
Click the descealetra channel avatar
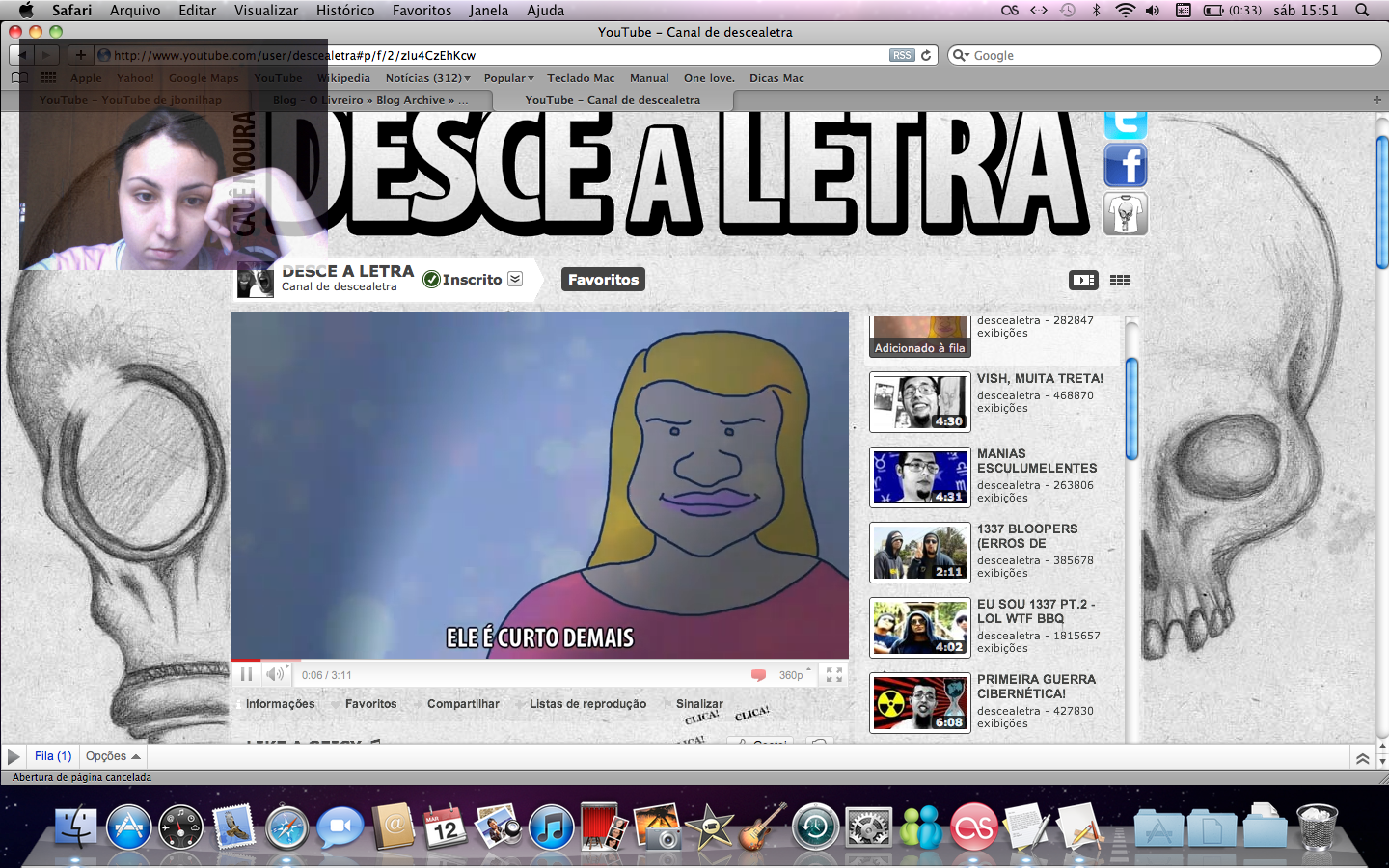pyautogui.click(x=256, y=280)
